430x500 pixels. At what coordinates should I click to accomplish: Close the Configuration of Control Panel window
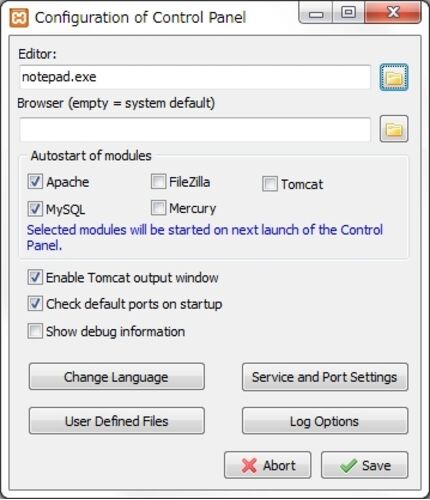click(x=393, y=13)
